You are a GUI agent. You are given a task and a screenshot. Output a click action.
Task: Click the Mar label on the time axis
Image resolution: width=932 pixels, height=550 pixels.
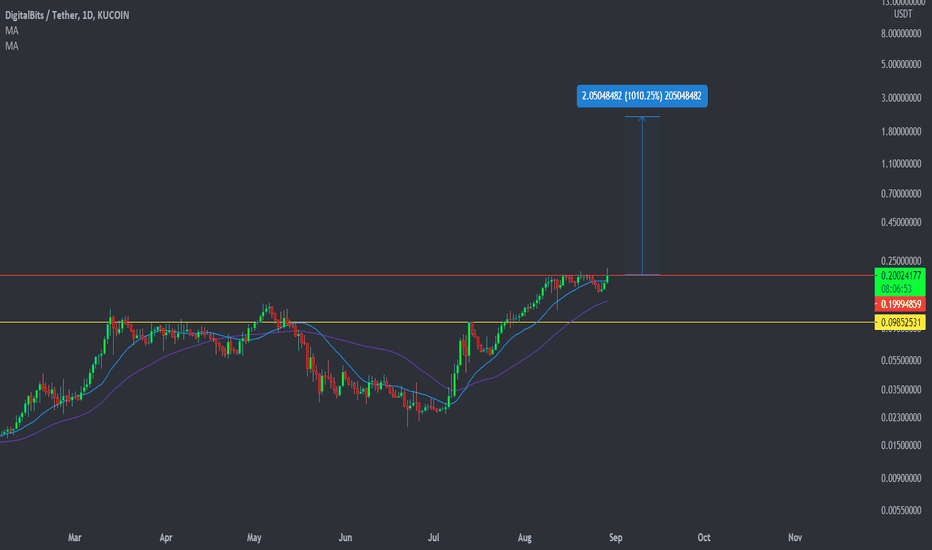(74, 538)
